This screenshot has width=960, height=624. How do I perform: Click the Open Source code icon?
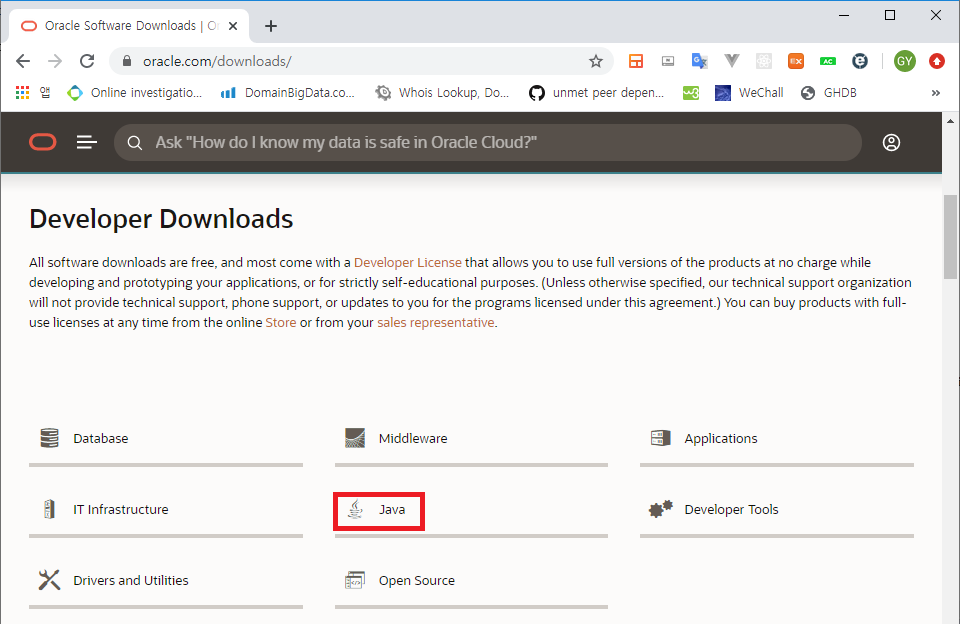355,580
